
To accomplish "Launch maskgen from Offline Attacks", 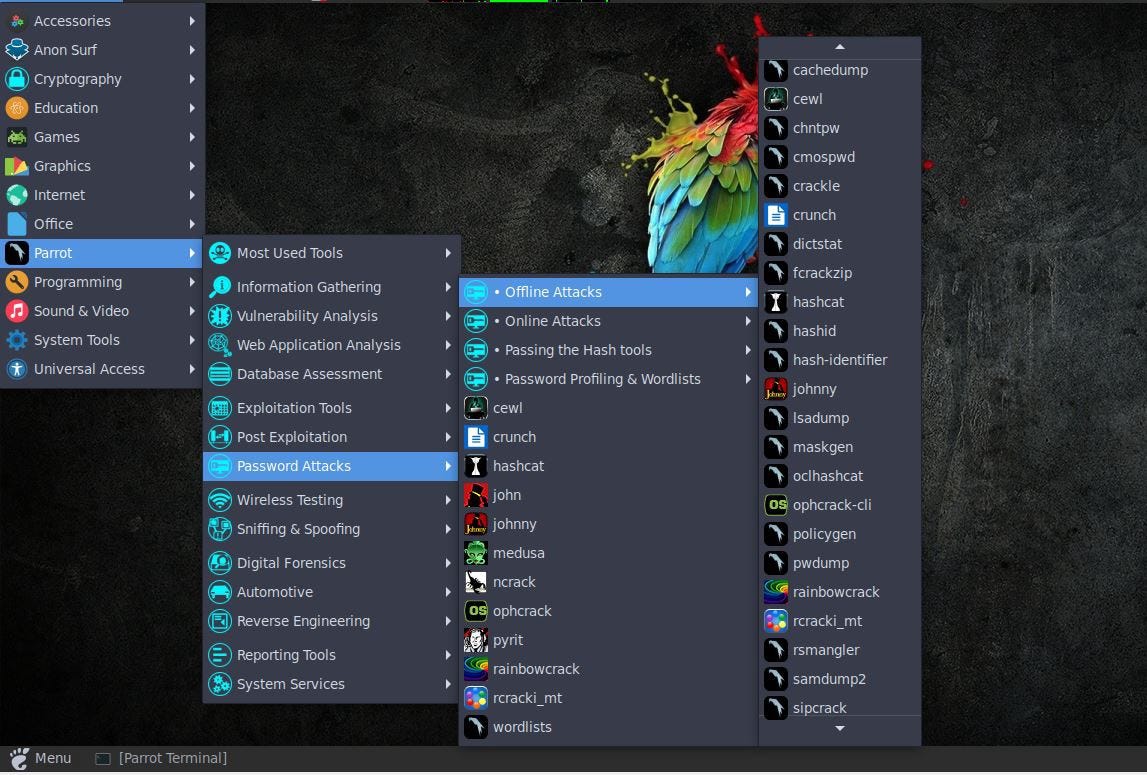I will [840, 447].
